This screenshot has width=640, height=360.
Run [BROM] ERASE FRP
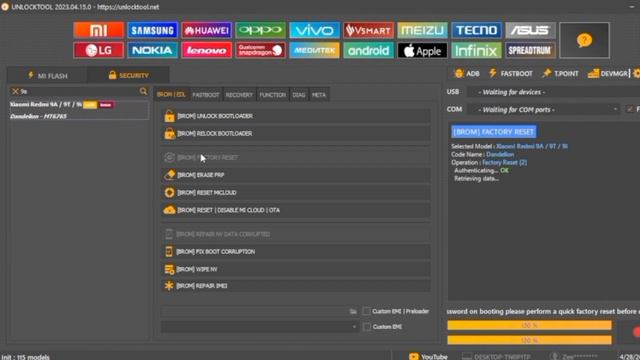296,175
